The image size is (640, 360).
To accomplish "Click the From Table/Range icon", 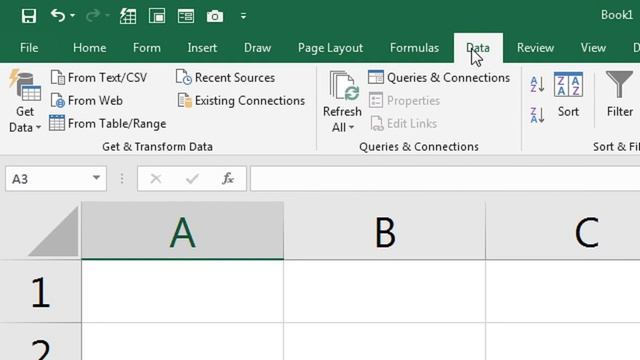I will [57, 123].
